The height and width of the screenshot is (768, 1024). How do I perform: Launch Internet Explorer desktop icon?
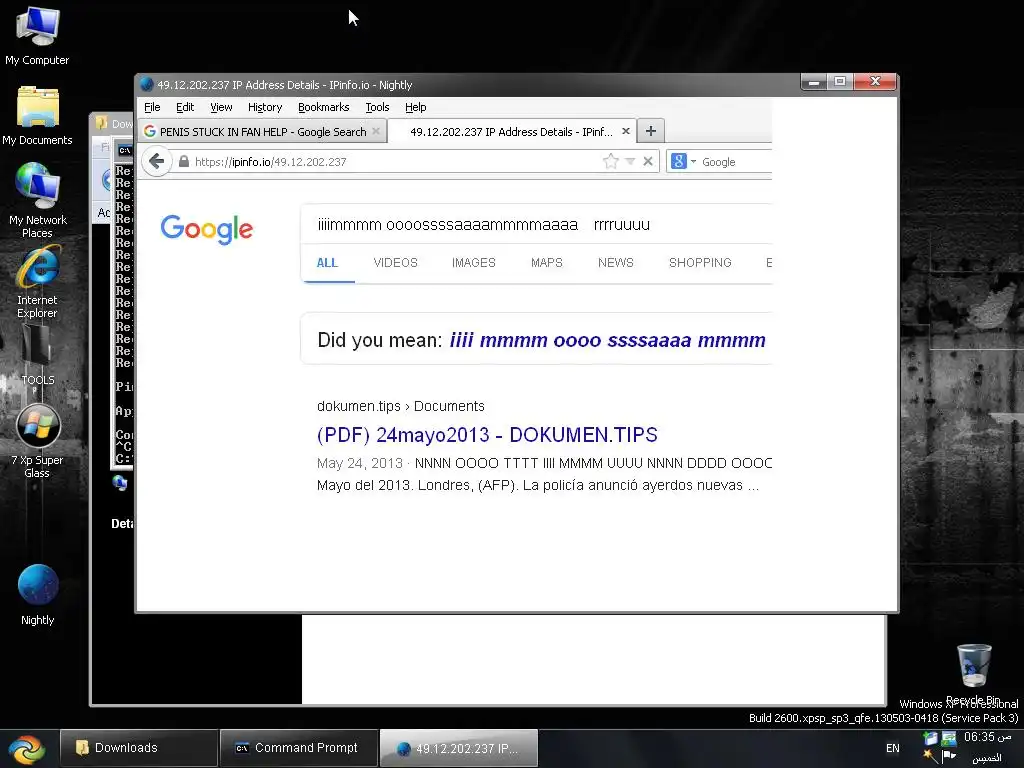[37, 281]
